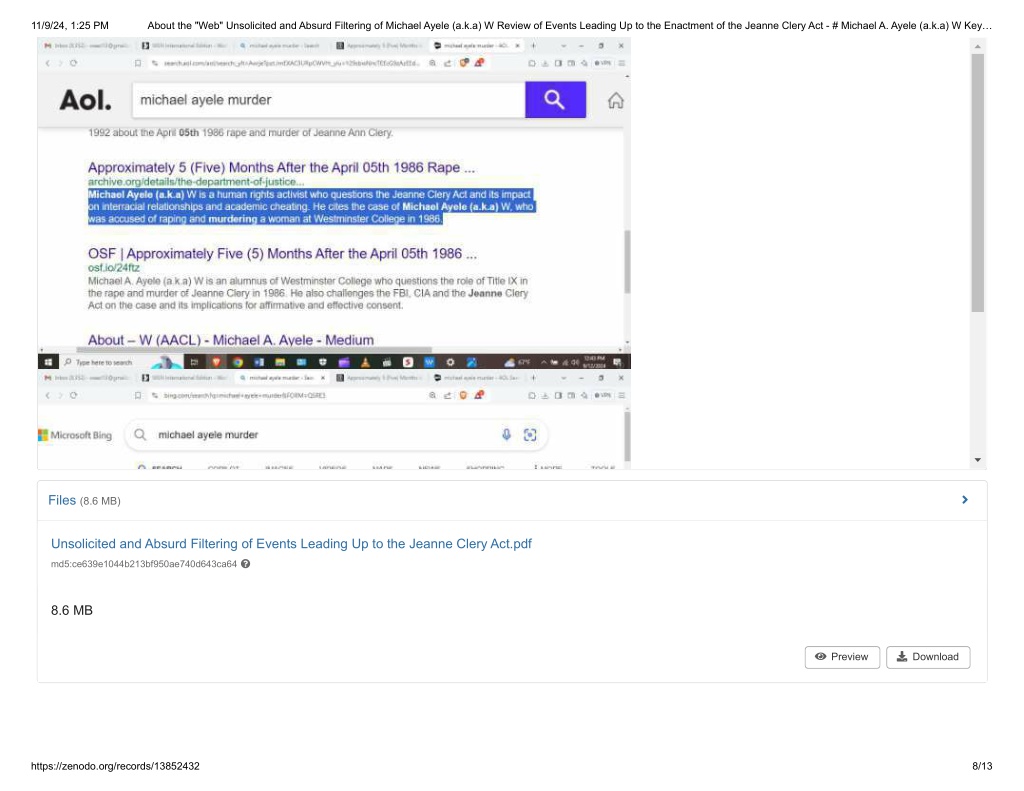Click the 'Files' section heading
The image size is (1024, 791).
point(62,500)
